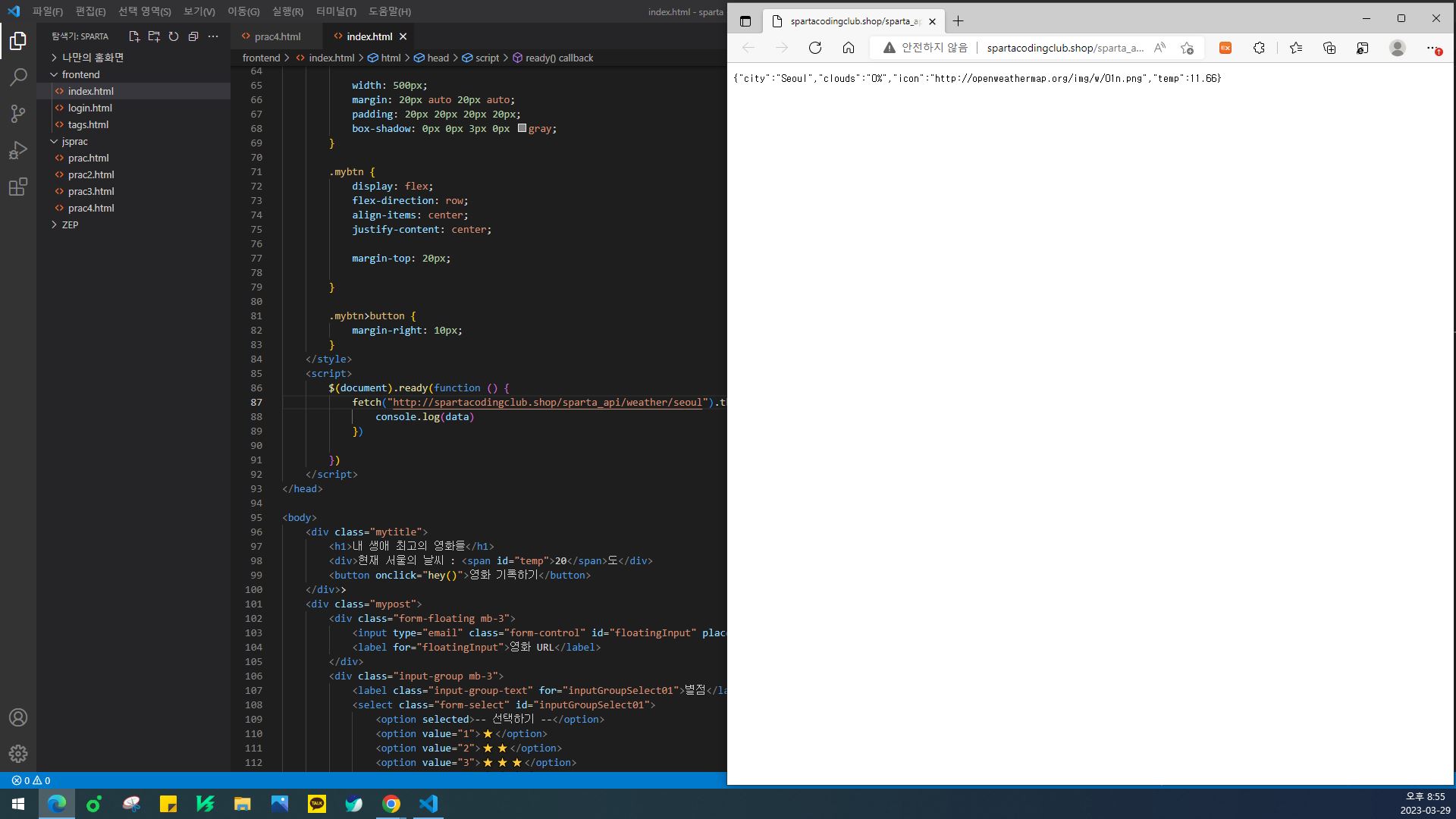
Task: Open the Accounts menu in activity bar
Action: 18,717
